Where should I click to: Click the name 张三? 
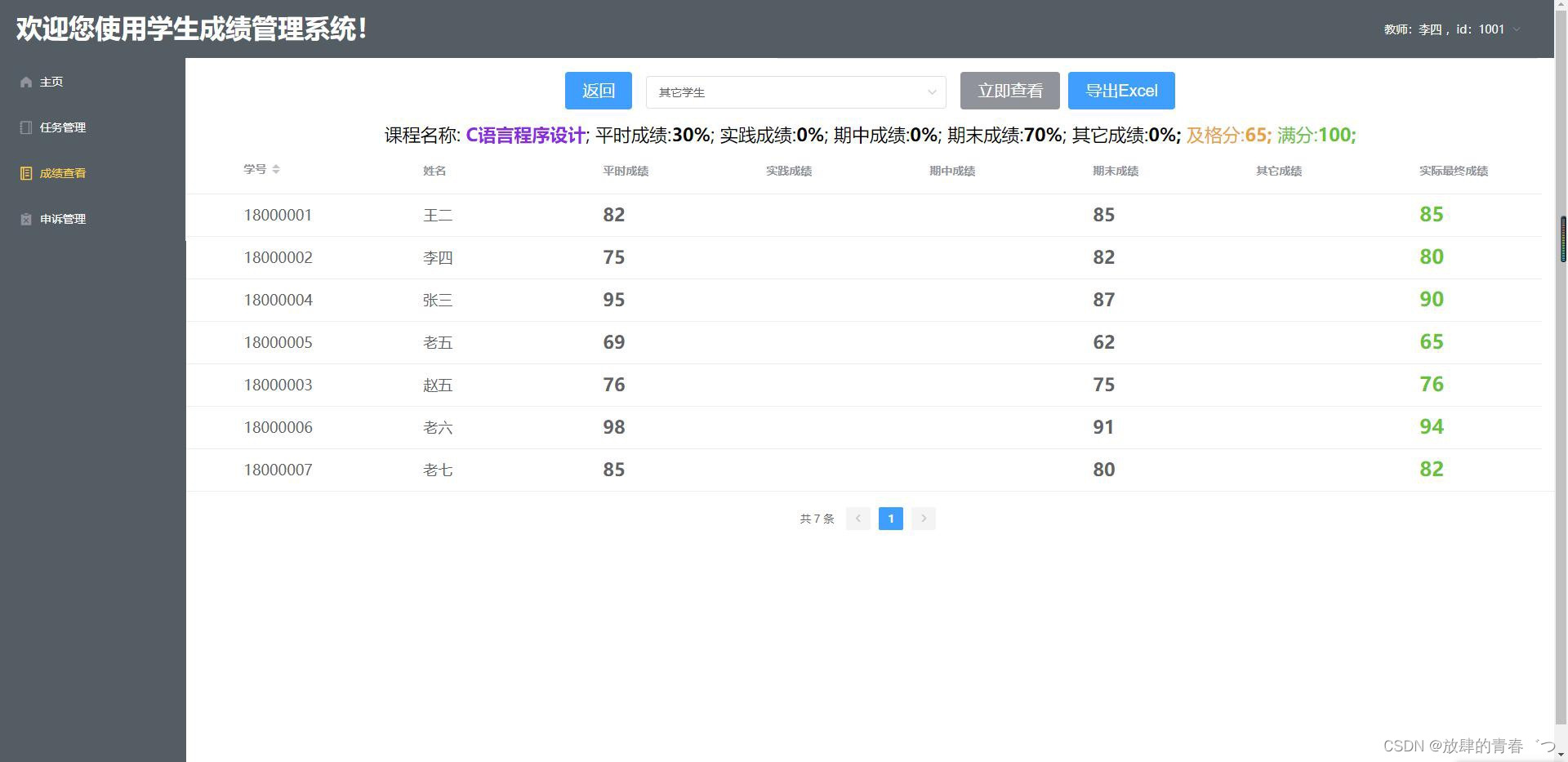(x=438, y=300)
